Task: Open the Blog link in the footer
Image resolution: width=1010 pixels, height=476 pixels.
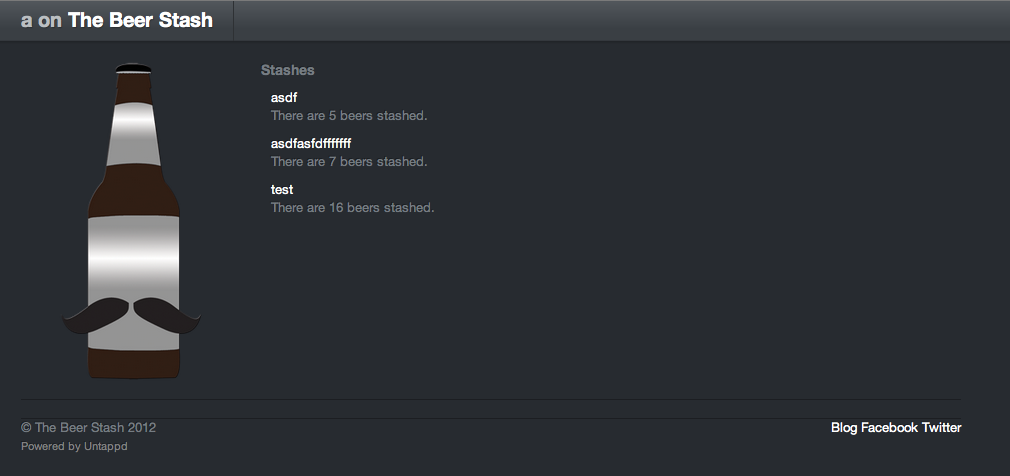Action: pyautogui.click(x=844, y=428)
